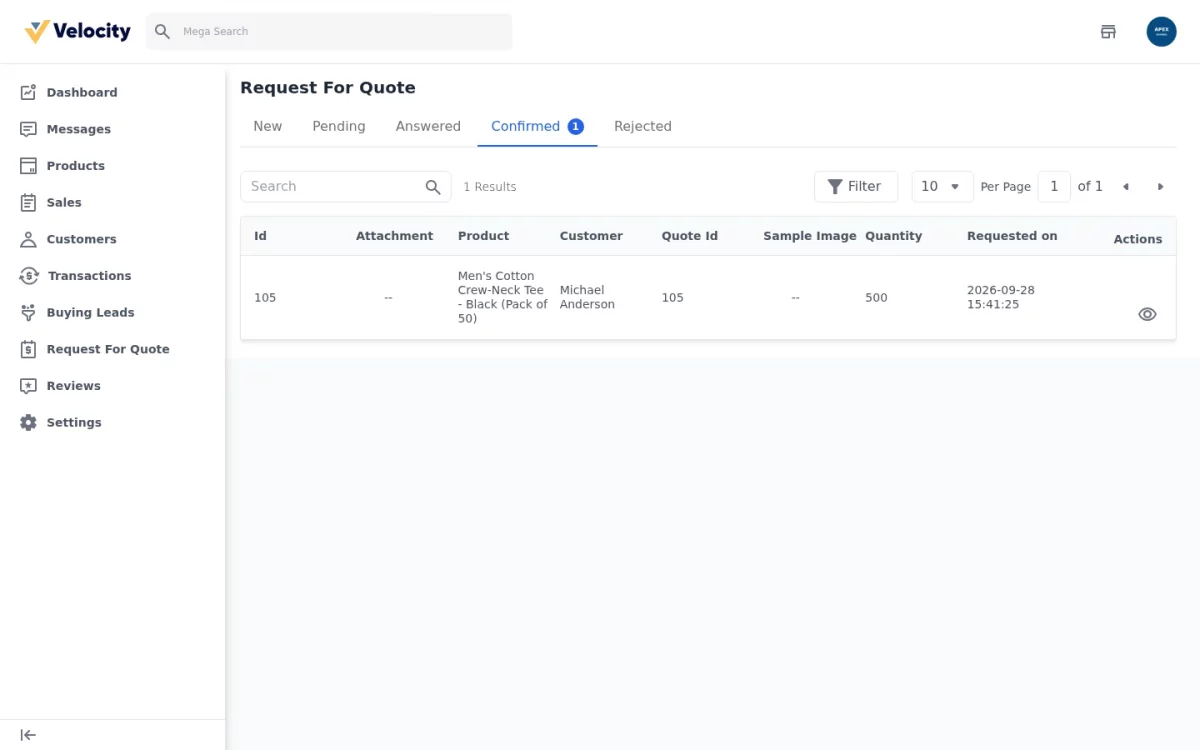The width and height of the screenshot is (1200, 750).
Task: Click the Sample Image column header
Action: click(810, 236)
